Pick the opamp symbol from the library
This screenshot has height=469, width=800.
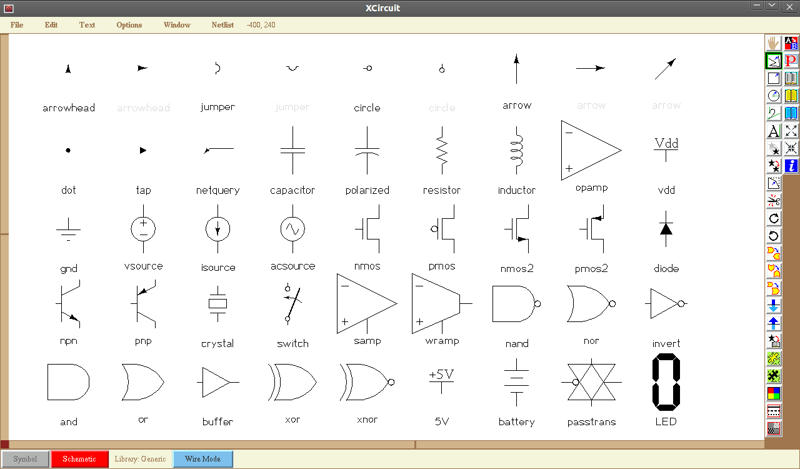coord(591,151)
